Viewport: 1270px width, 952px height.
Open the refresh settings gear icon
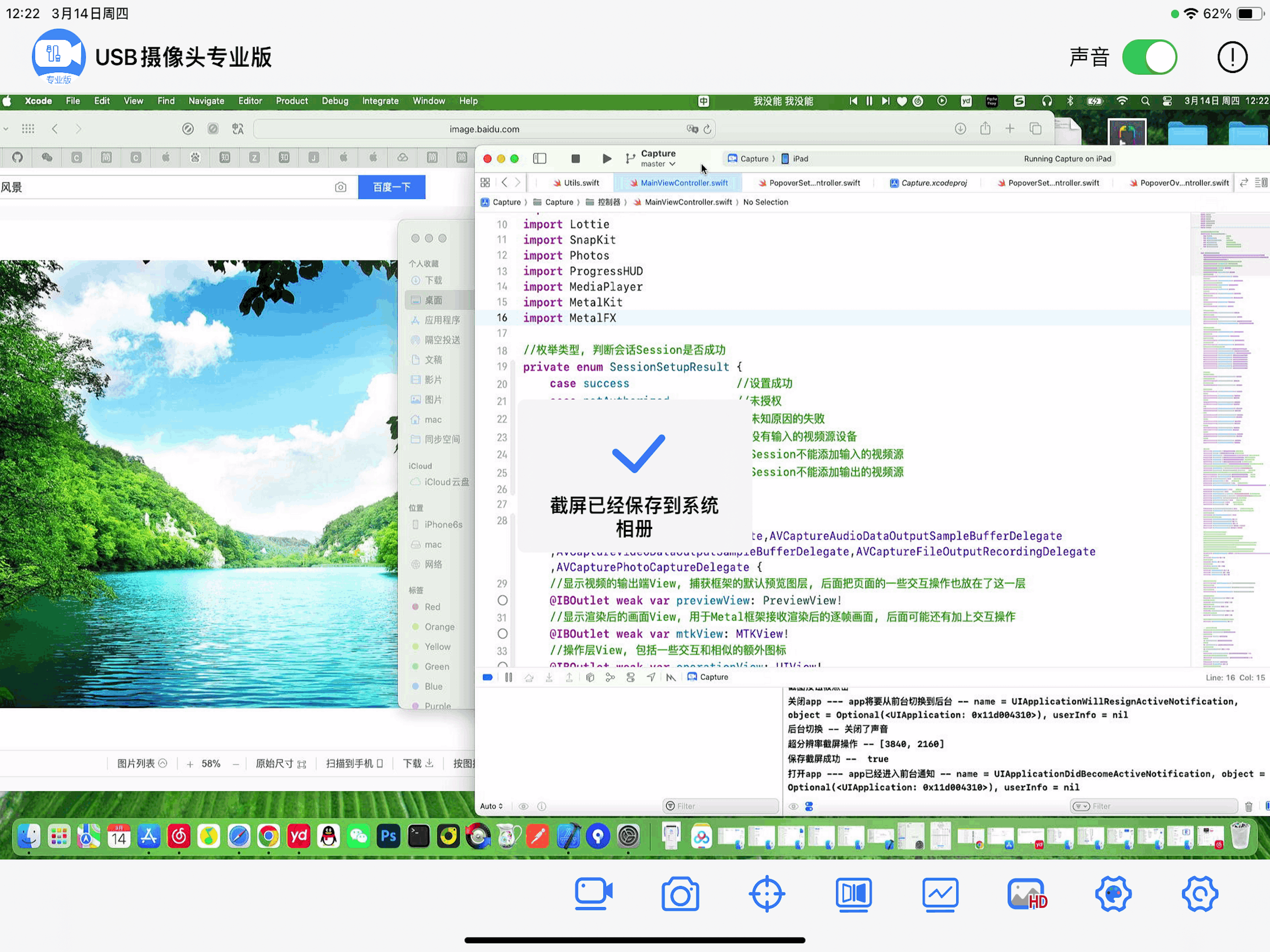(1199, 893)
